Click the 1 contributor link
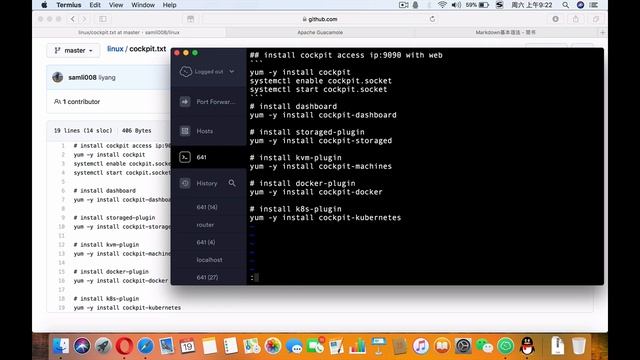Viewport: 640px width, 360px height. pos(77,102)
